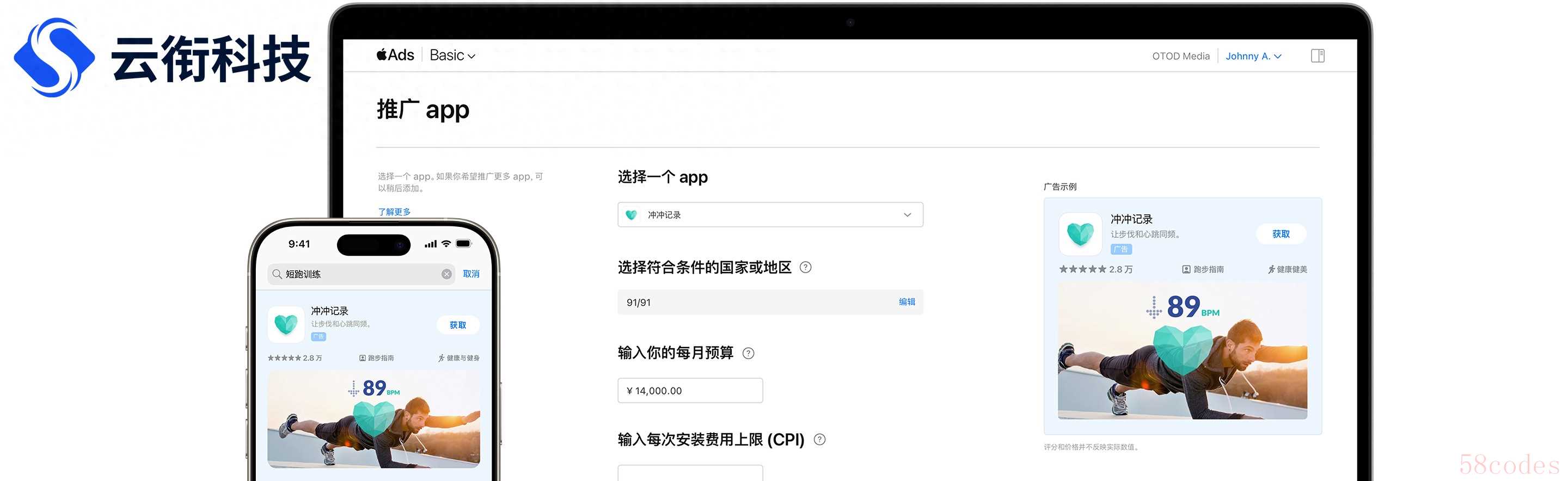Image resolution: width=1568 pixels, height=481 pixels.
Task: Click the ¥ 14,000.00 monthly budget field
Action: point(690,390)
